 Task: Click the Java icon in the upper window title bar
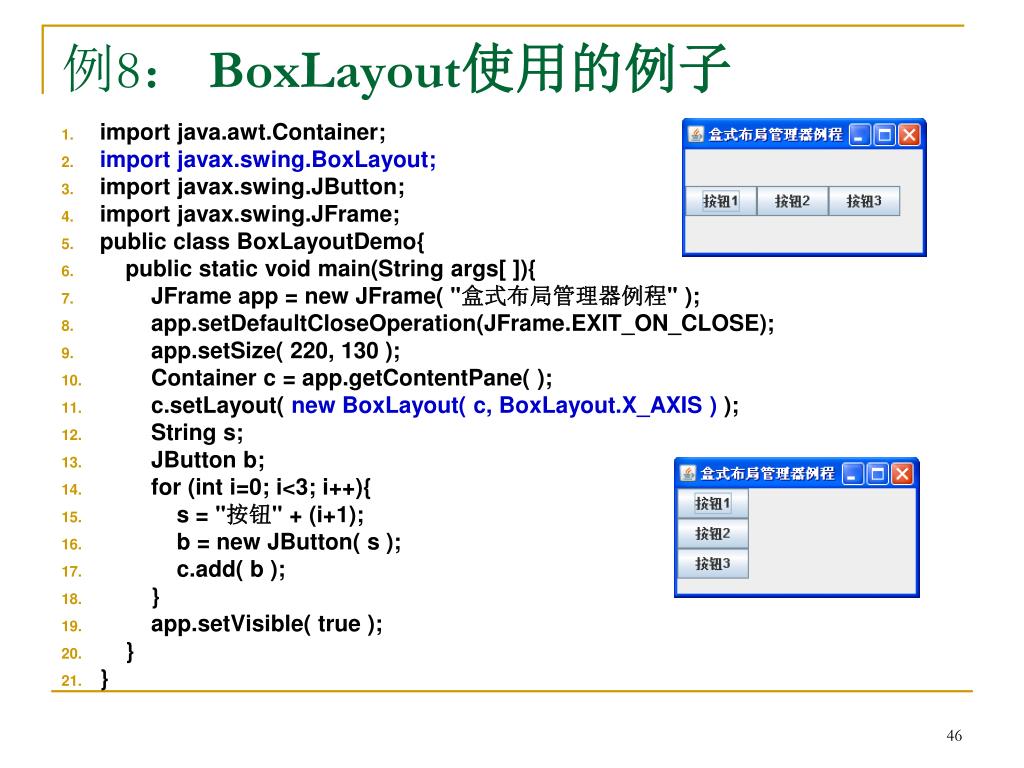tap(696, 135)
